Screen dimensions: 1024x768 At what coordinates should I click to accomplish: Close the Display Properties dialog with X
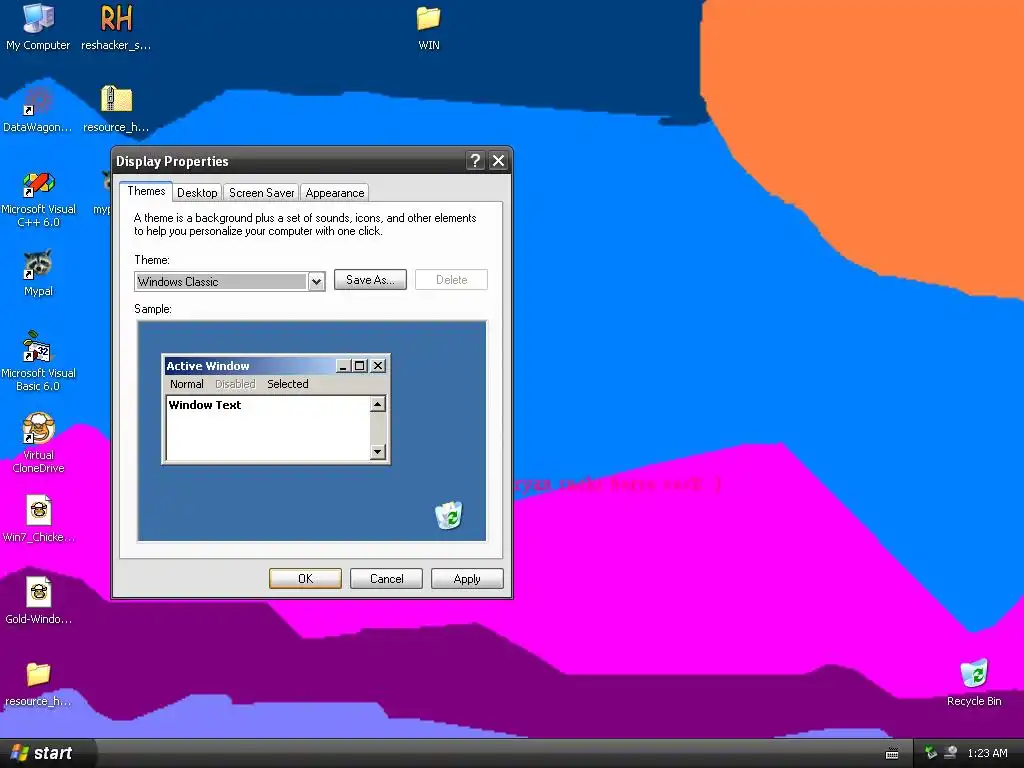[498, 161]
